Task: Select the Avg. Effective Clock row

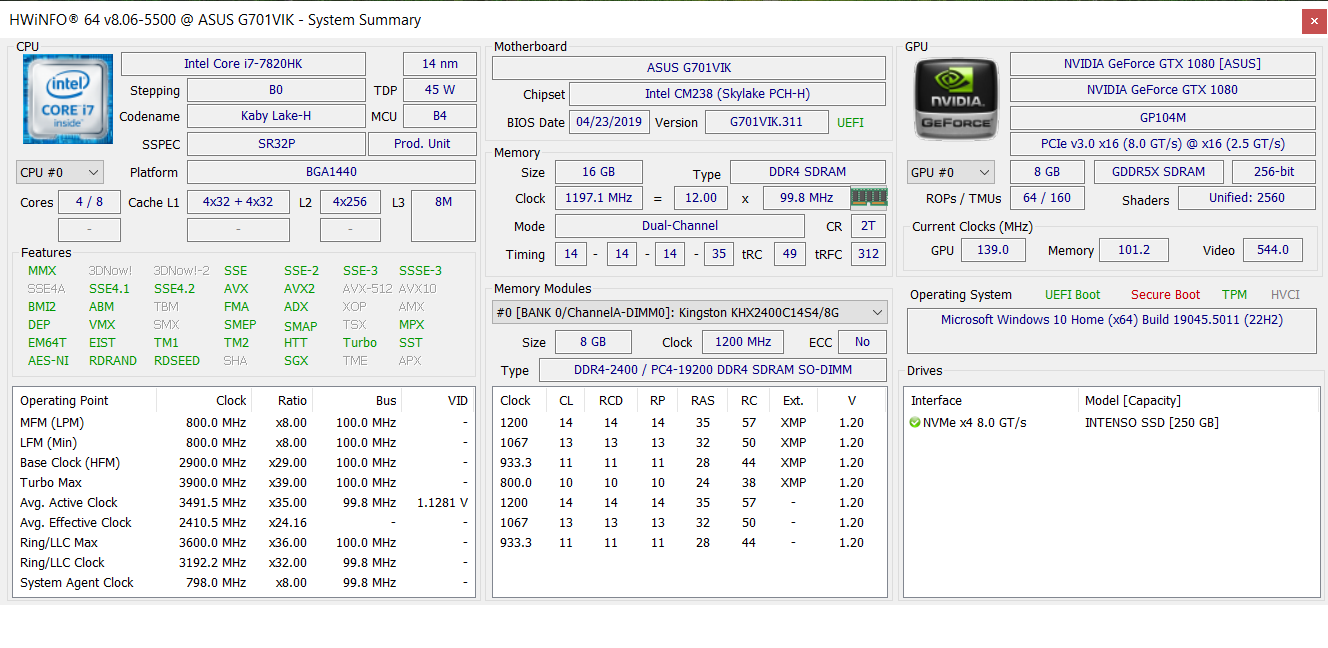Action: (244, 523)
